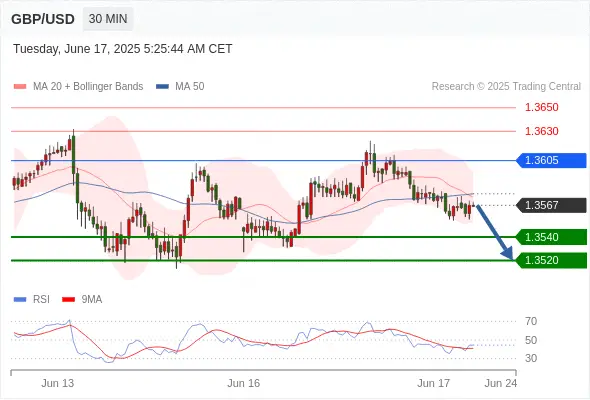Viewport: 590px width, 400px height.
Task: Click the blue RSI legend swatch
Action: click(x=20, y=300)
